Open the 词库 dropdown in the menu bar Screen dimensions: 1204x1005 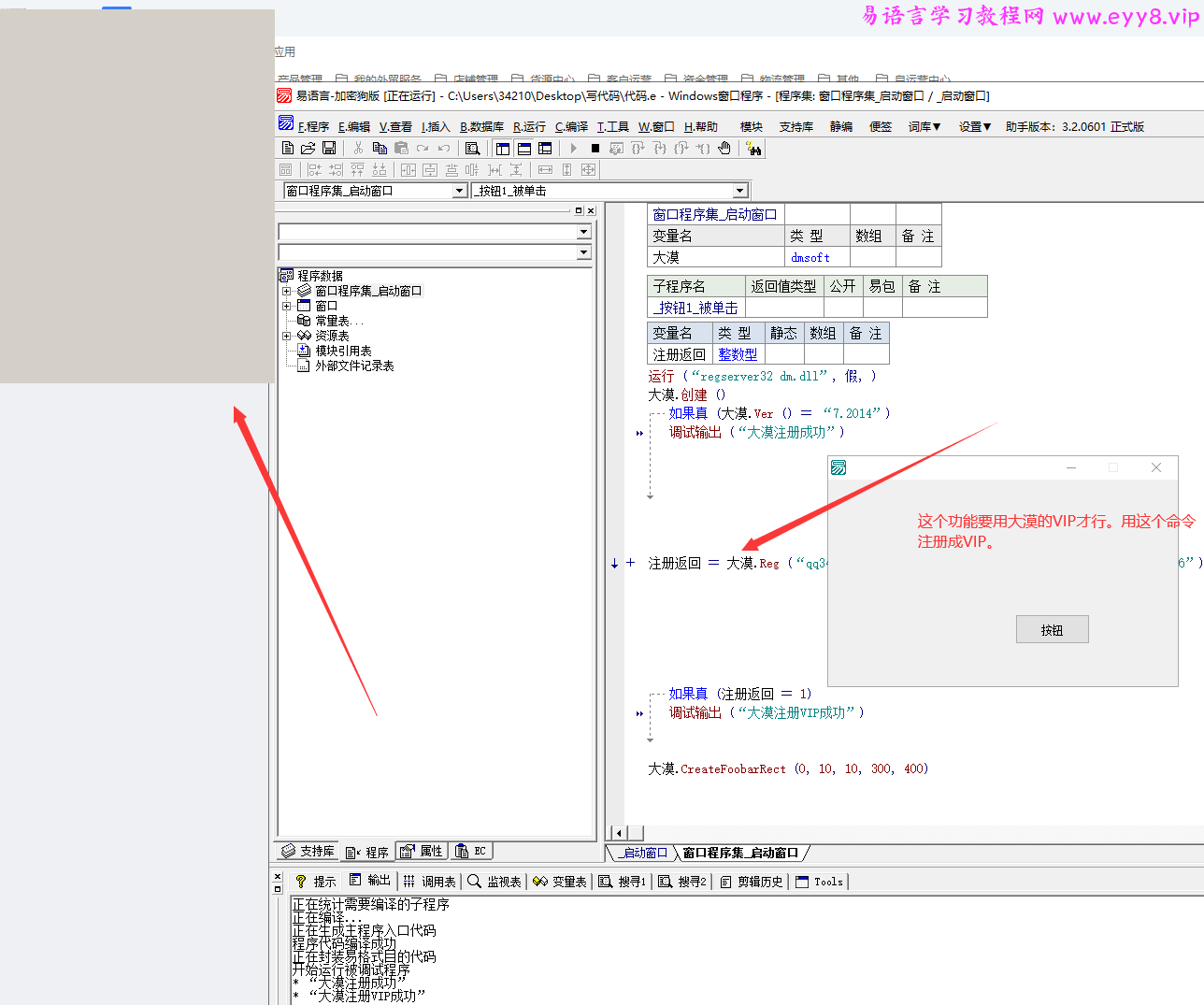pyautogui.click(x=924, y=126)
